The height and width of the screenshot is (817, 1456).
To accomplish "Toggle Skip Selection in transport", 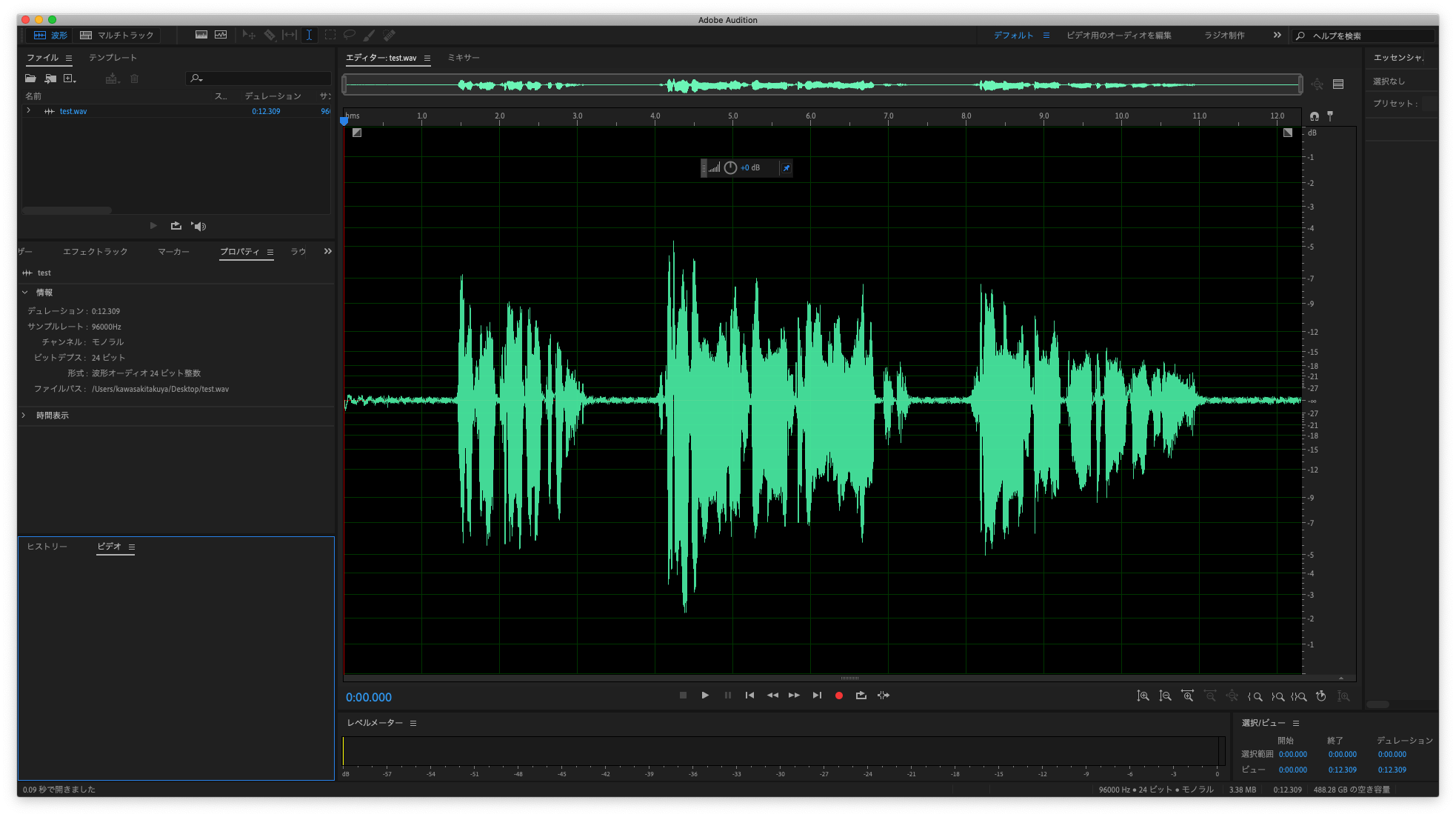I will pyautogui.click(x=884, y=696).
